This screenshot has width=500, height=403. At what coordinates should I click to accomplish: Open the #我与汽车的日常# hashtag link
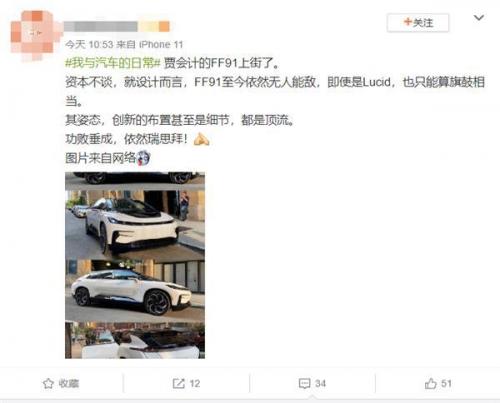(113, 63)
